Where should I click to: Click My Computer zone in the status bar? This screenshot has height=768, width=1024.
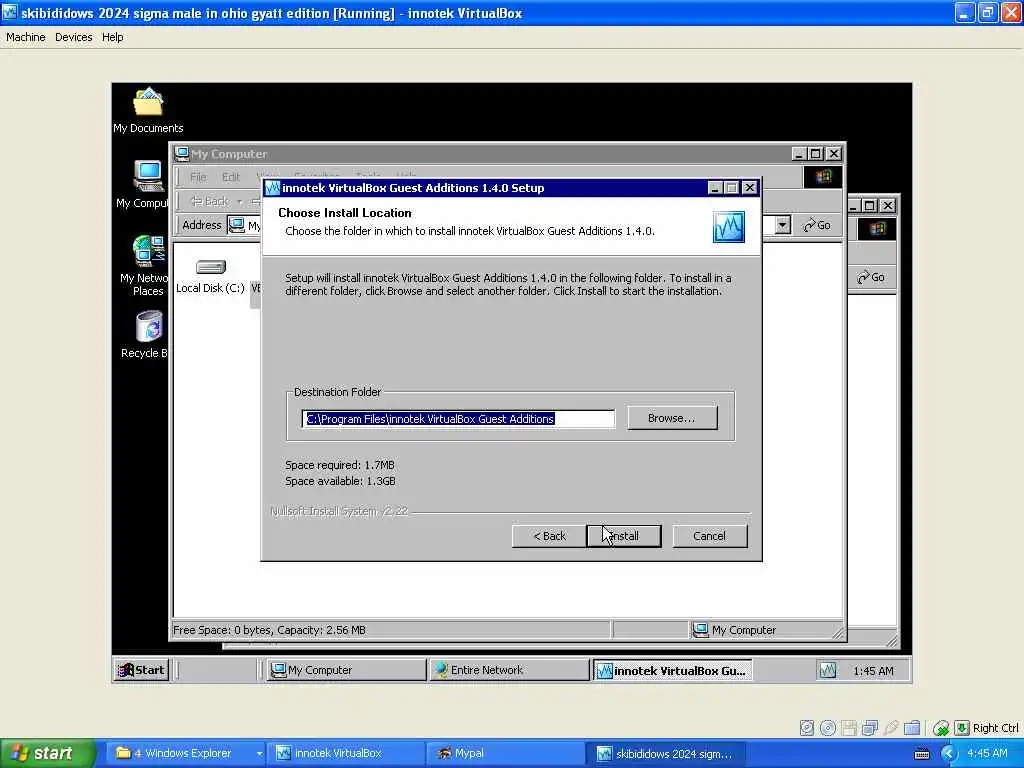[762, 630]
